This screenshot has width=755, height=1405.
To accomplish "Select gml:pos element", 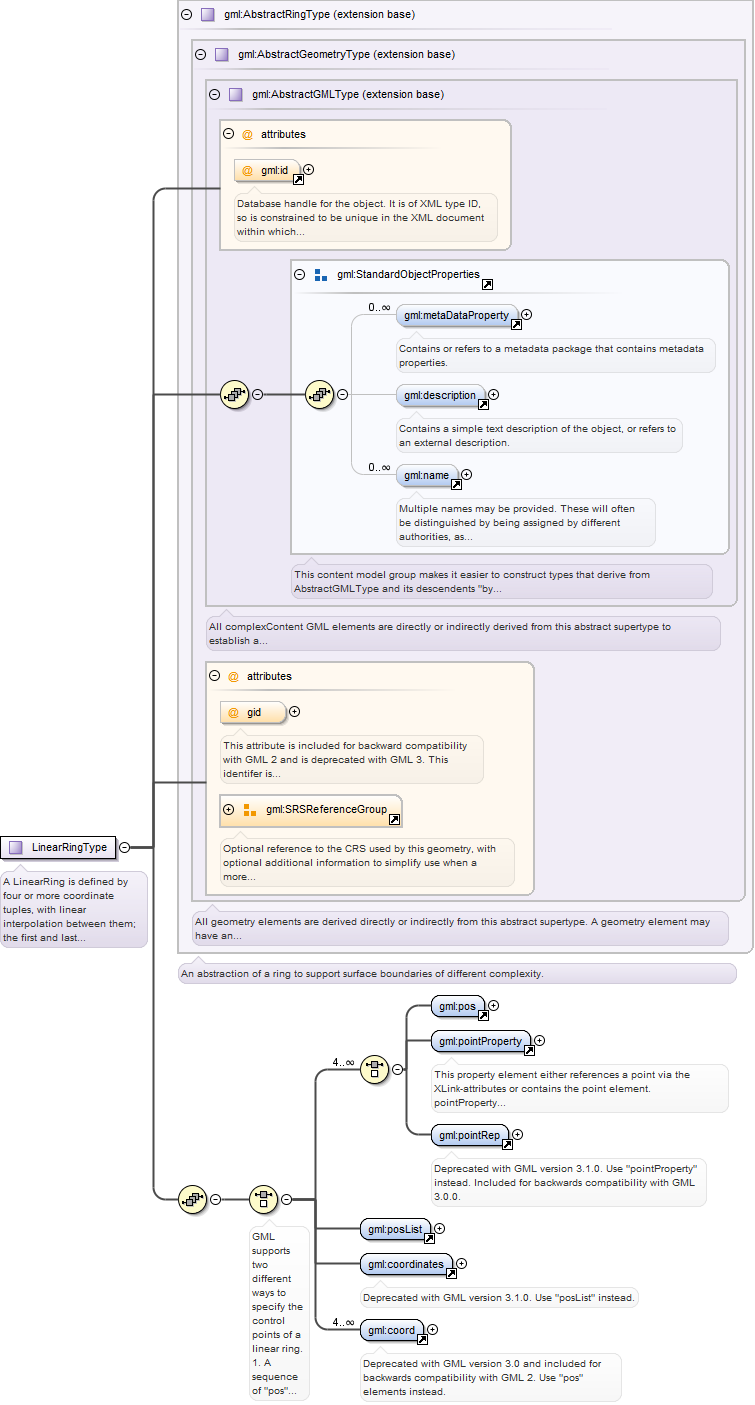I will pyautogui.click(x=458, y=1006).
